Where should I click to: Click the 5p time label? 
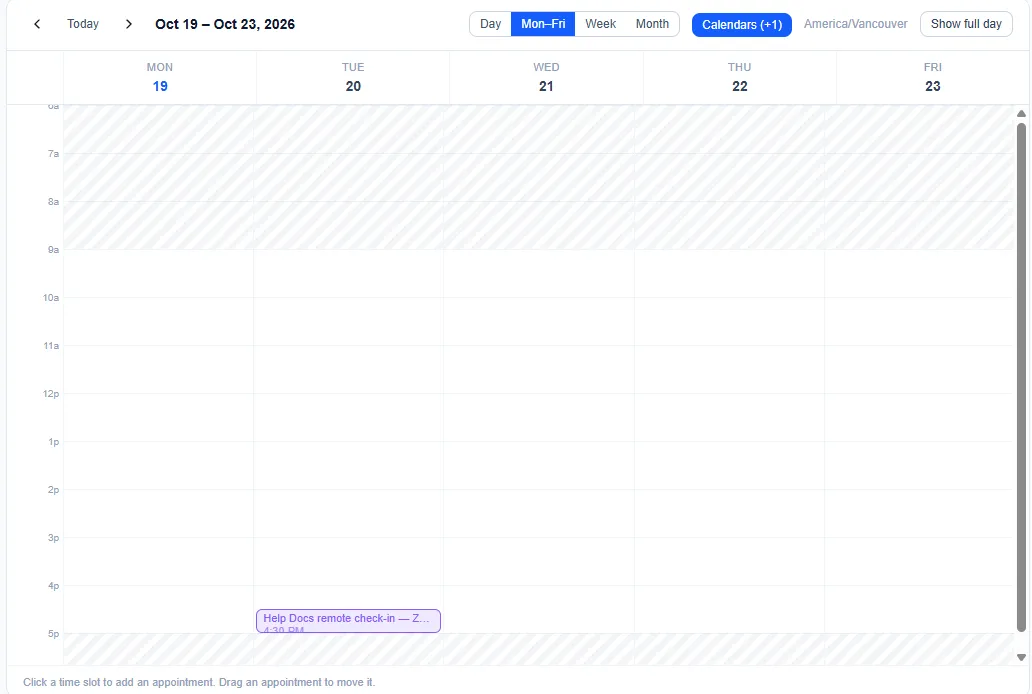53,634
